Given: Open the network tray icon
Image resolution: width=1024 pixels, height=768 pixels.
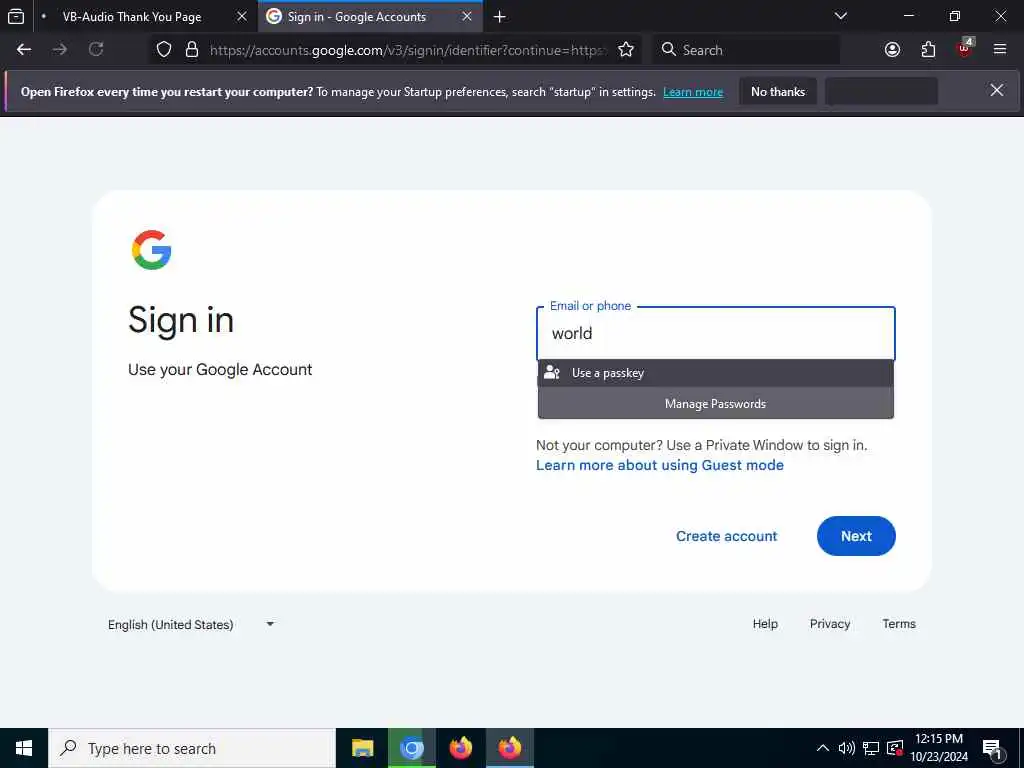Looking at the screenshot, I should (x=871, y=748).
